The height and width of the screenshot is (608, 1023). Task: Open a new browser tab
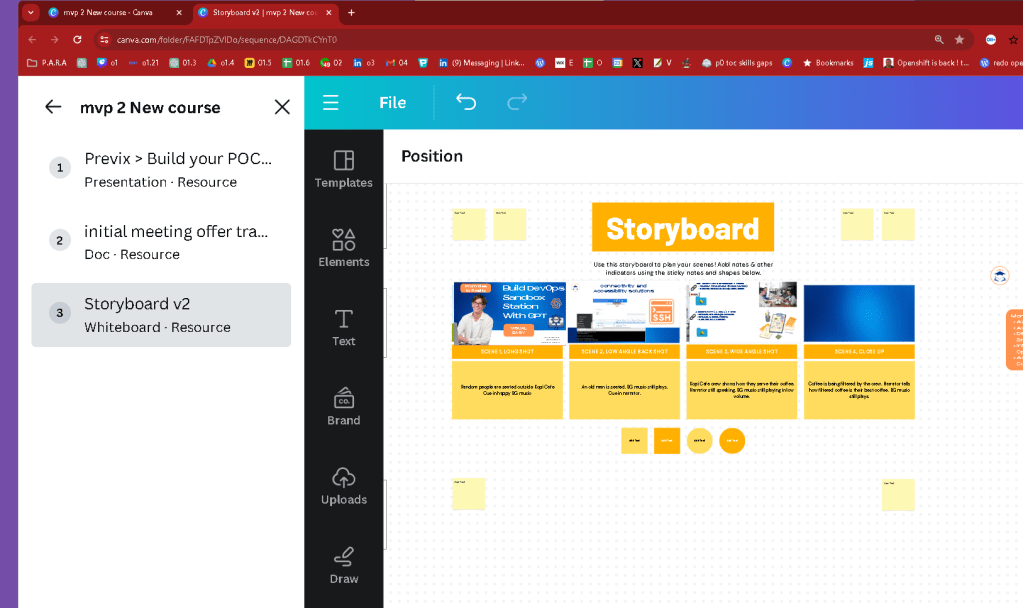tap(351, 12)
